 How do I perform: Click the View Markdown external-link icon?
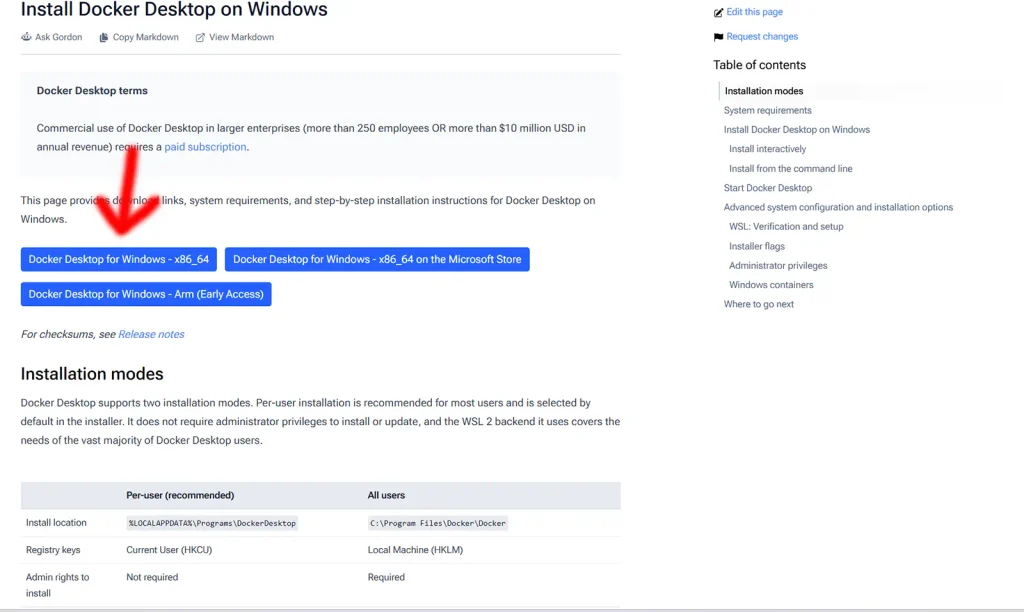click(x=200, y=37)
